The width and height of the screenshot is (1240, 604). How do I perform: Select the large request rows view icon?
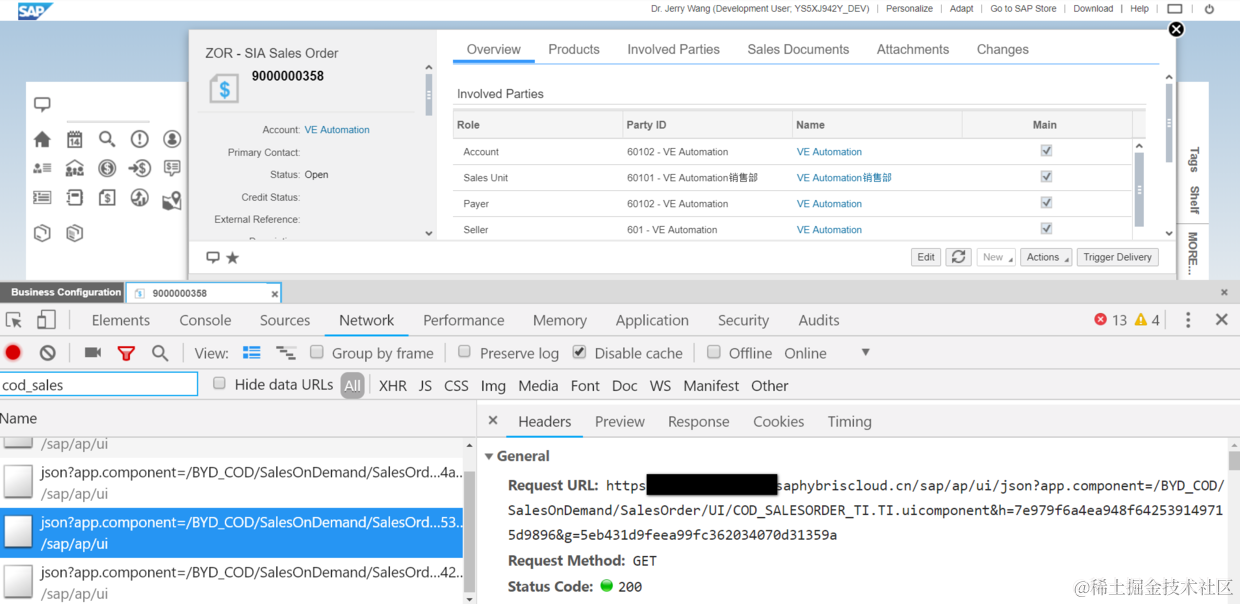(x=252, y=353)
